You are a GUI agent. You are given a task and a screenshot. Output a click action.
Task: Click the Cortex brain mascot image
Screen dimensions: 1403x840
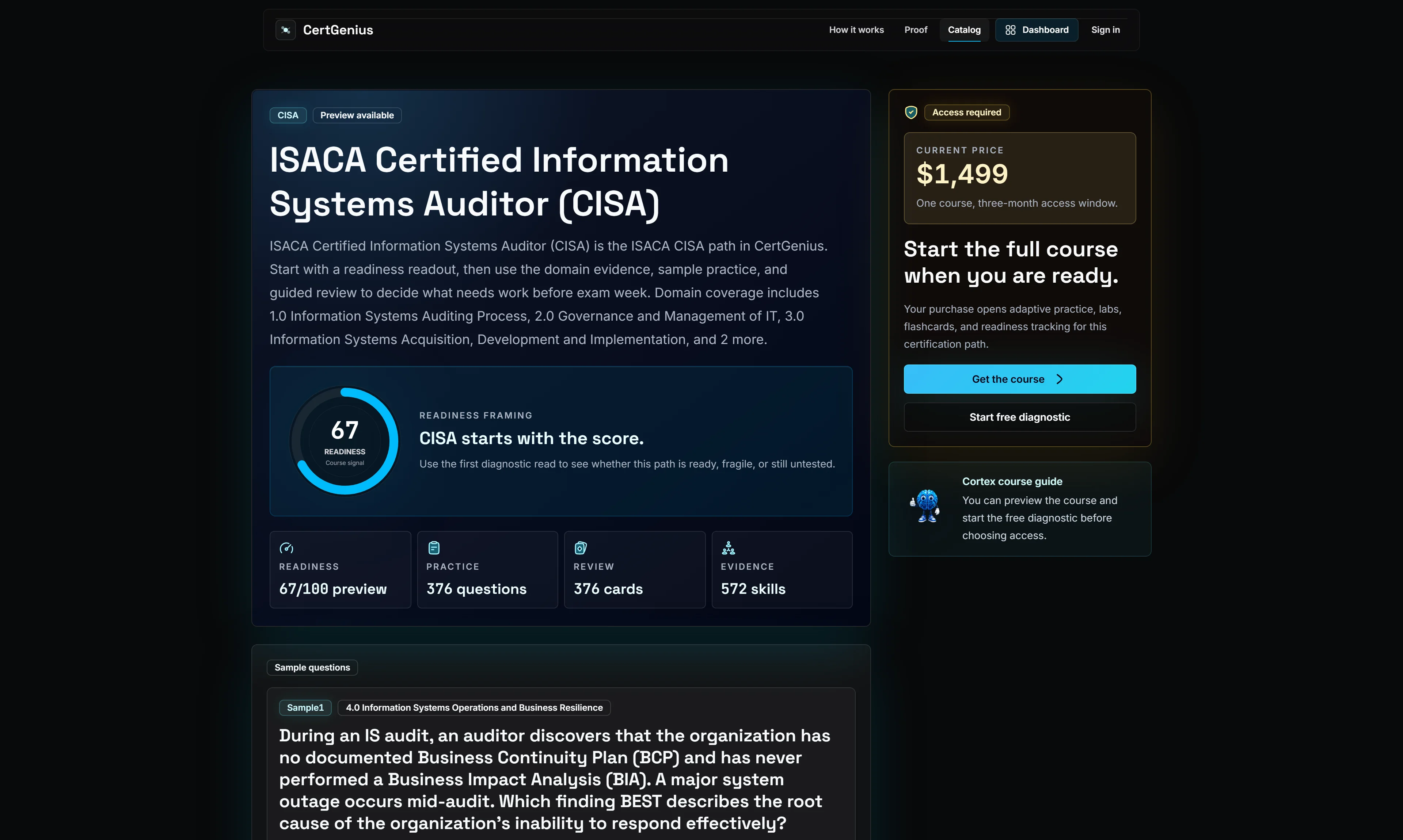[925, 505]
